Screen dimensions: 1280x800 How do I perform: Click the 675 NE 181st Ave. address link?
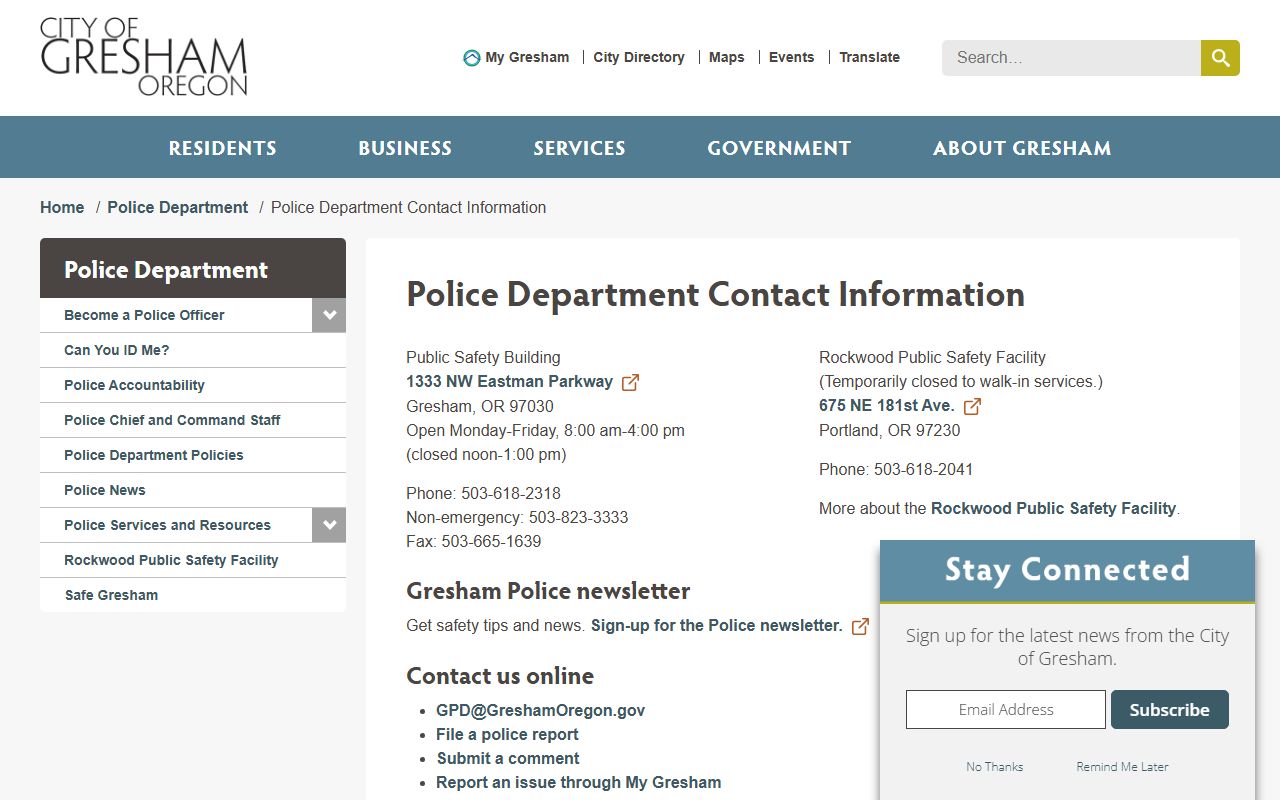[x=887, y=405]
